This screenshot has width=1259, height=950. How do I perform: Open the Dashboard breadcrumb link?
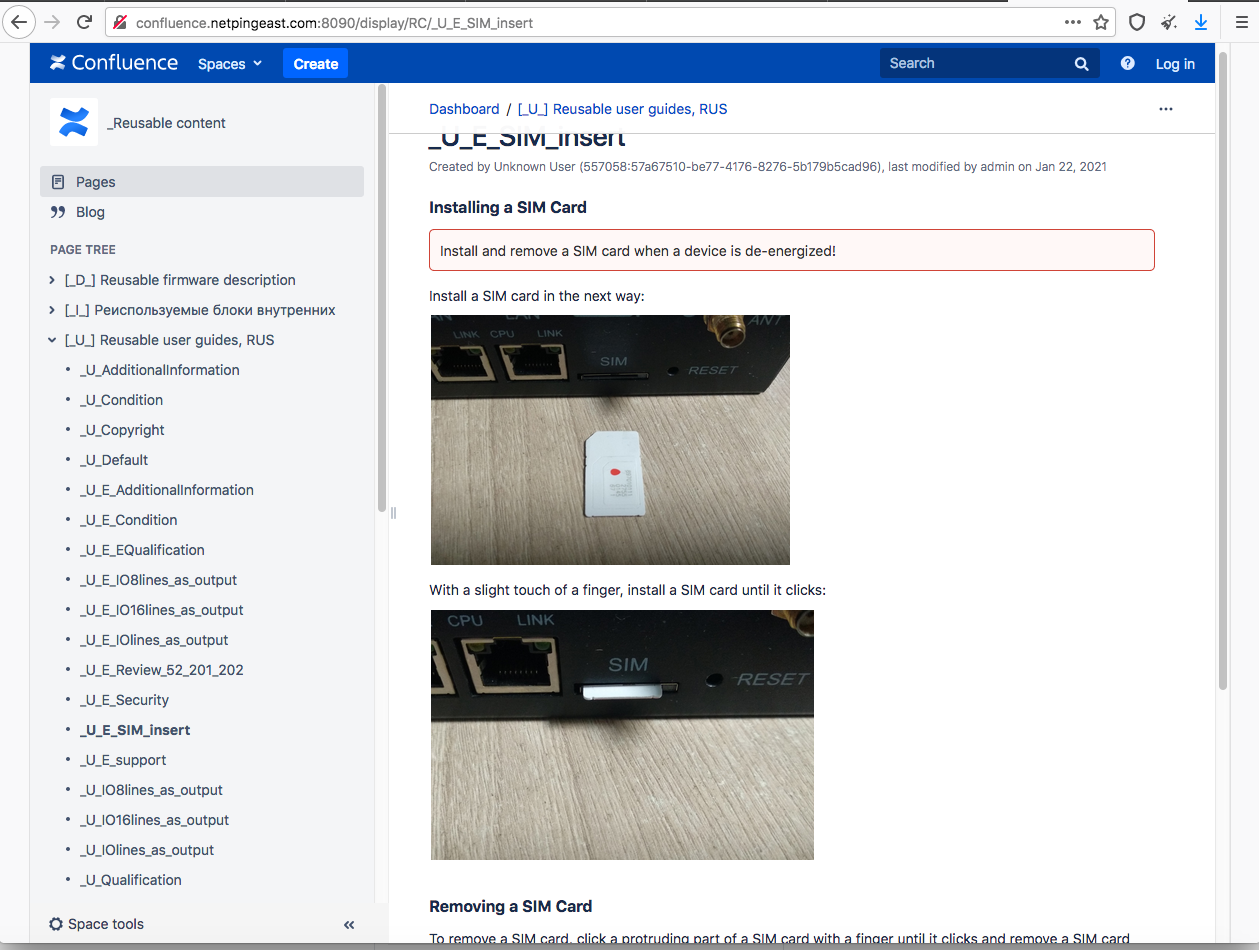tap(464, 109)
